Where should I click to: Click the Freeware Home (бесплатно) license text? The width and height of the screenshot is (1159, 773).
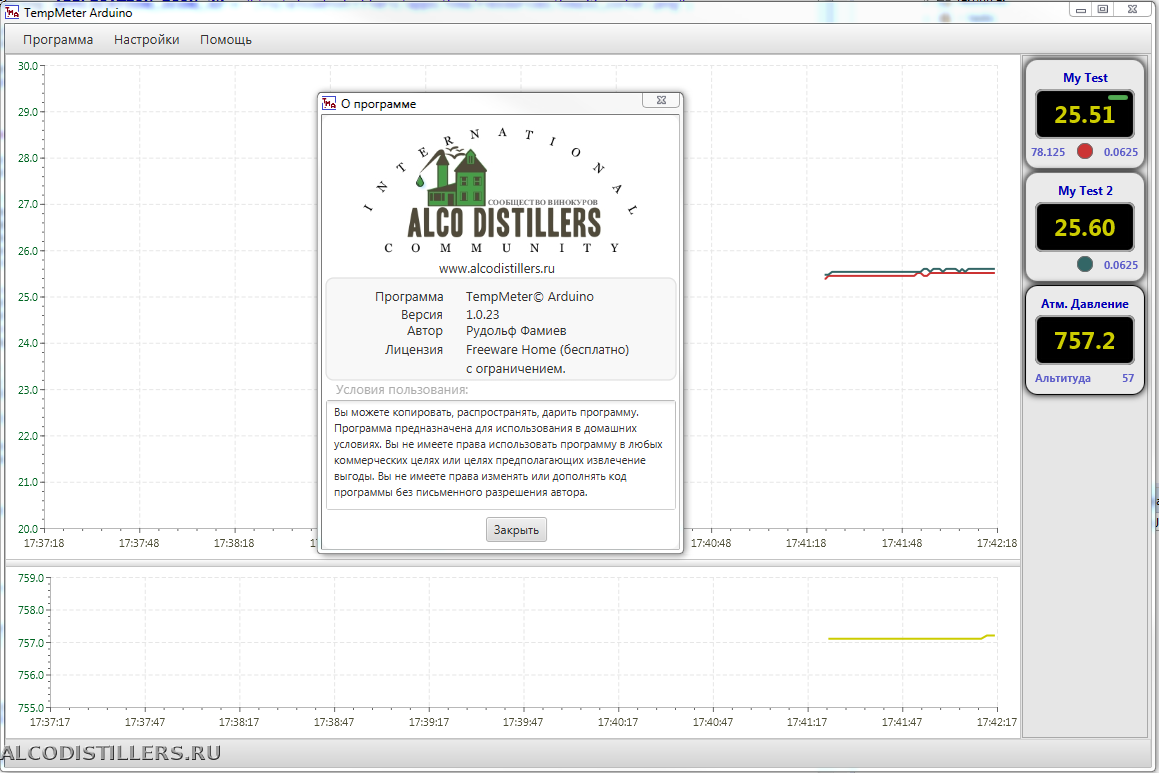[x=547, y=350]
